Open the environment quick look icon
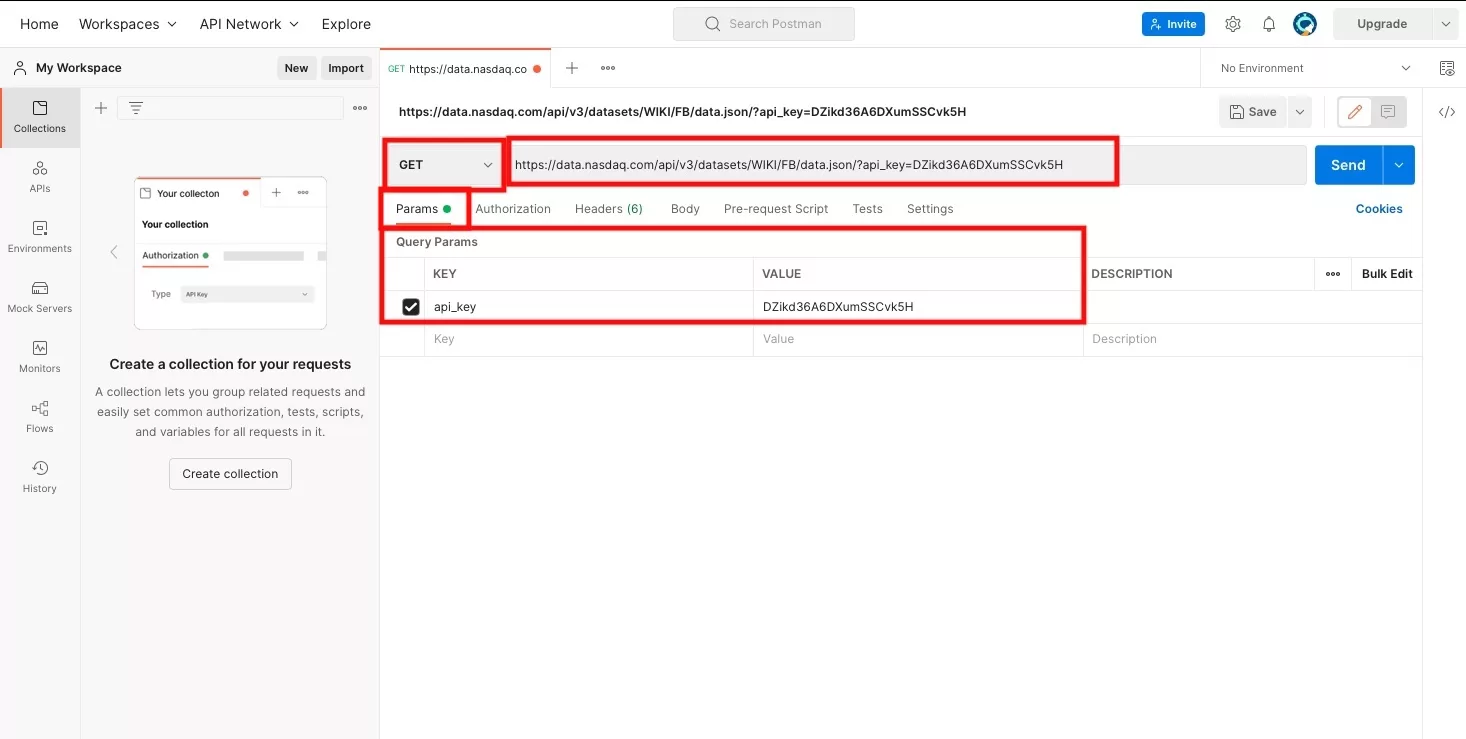1466x739 pixels. (x=1447, y=68)
